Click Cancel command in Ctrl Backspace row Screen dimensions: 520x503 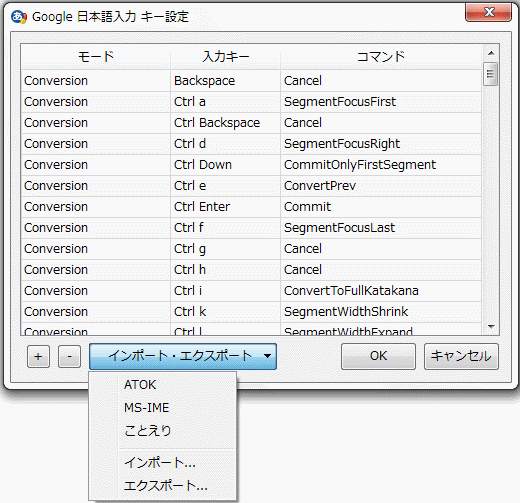click(381, 123)
